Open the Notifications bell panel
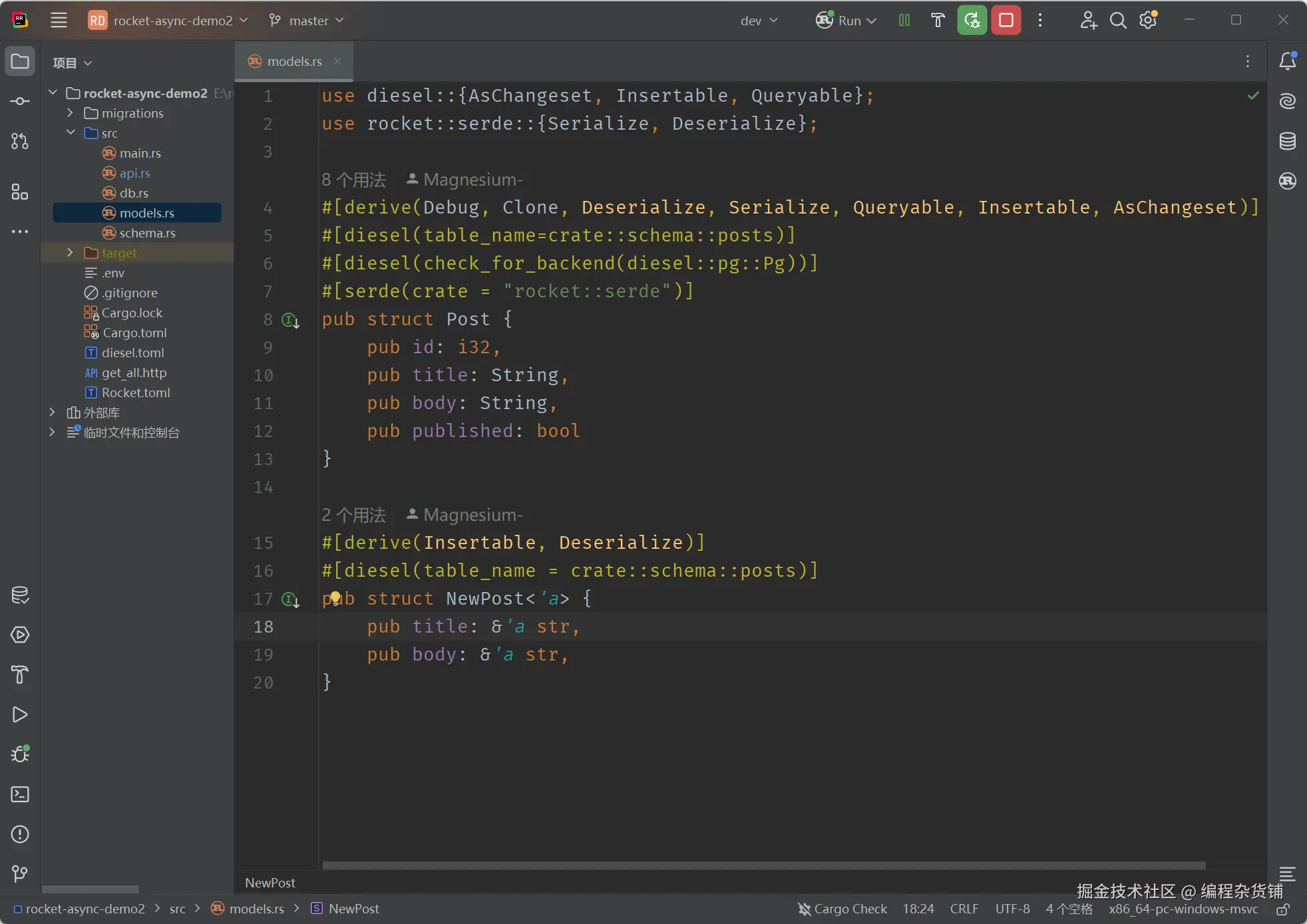The image size is (1307, 924). pyautogui.click(x=1288, y=61)
